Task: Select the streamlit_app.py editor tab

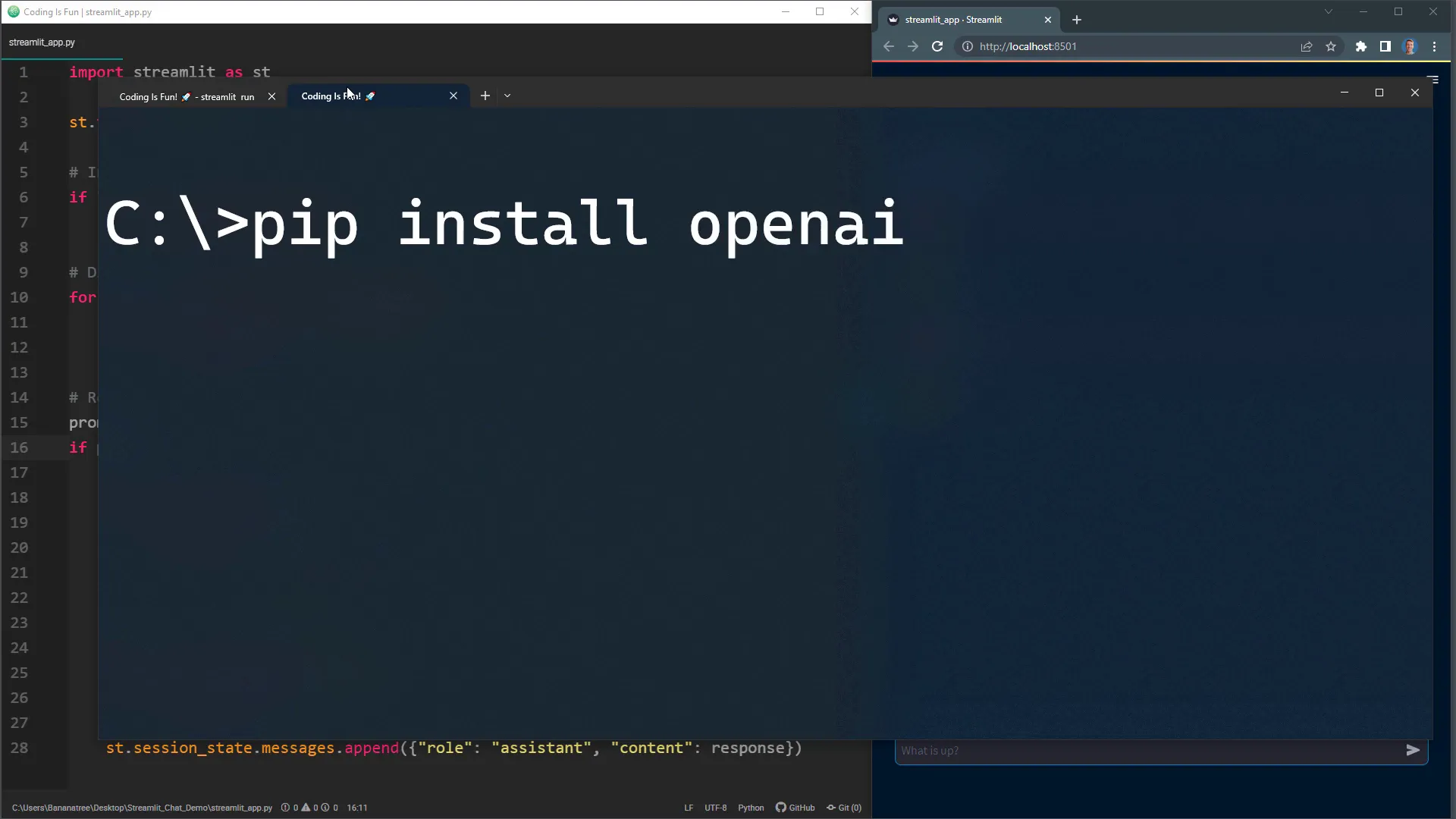Action: click(x=42, y=42)
